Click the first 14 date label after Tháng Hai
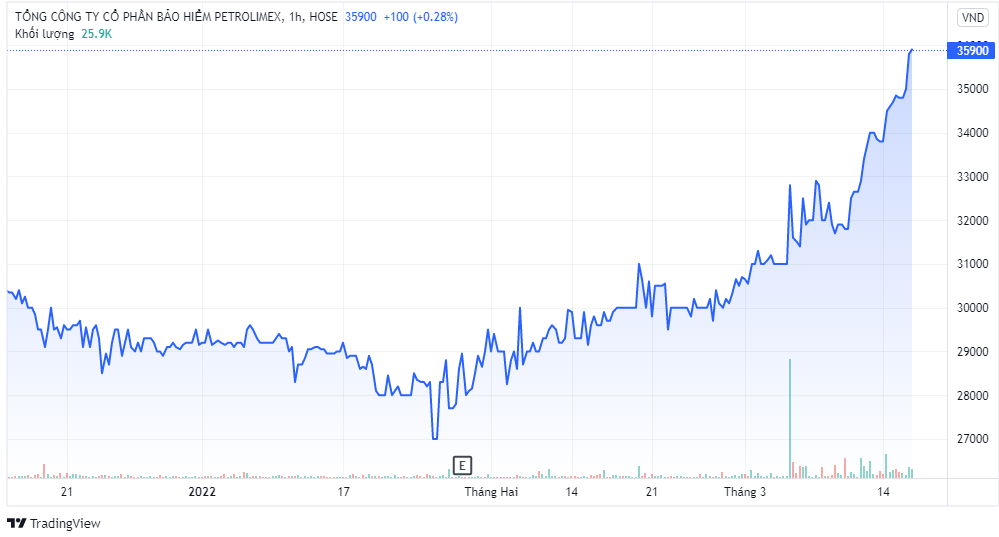Image resolution: width=999 pixels, height=537 pixels. (571, 492)
